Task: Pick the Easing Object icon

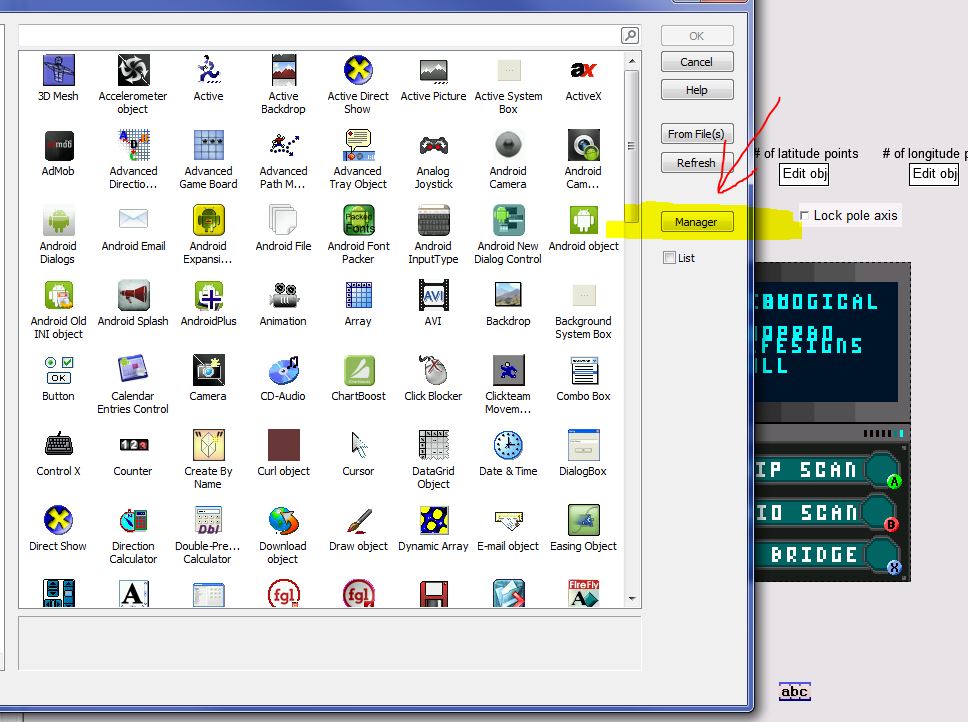Action: (x=583, y=520)
